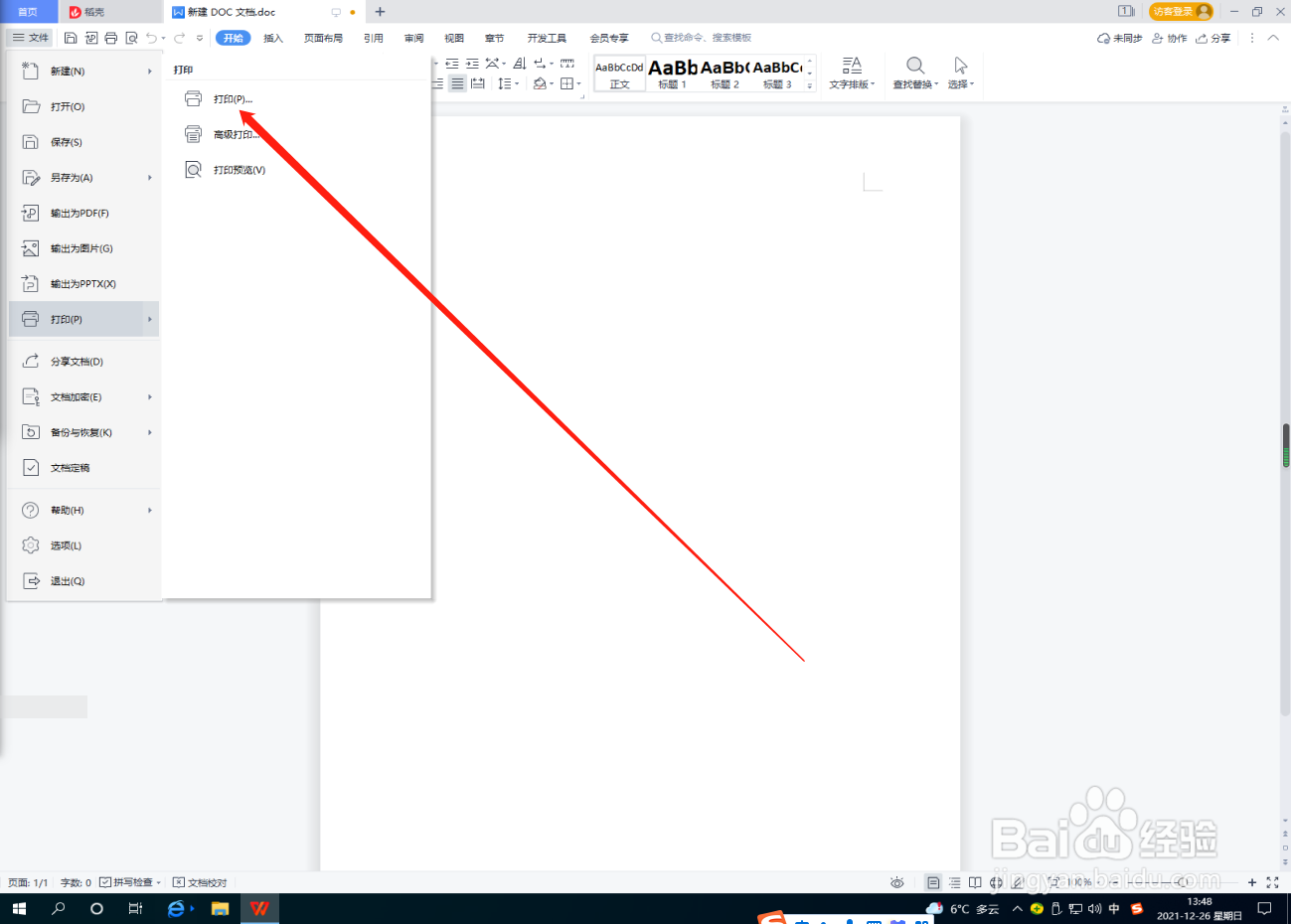Image resolution: width=1291 pixels, height=924 pixels.
Task: Expand the styles gallery more arrow
Action: pos(810,86)
